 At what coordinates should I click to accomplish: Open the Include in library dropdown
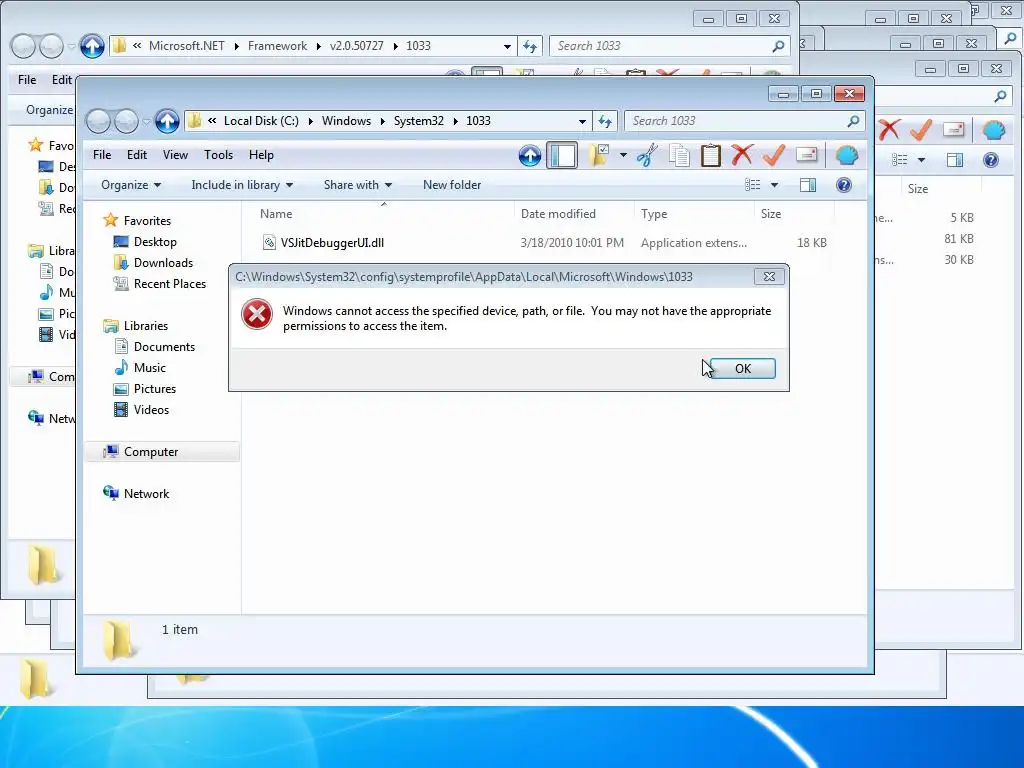242,185
